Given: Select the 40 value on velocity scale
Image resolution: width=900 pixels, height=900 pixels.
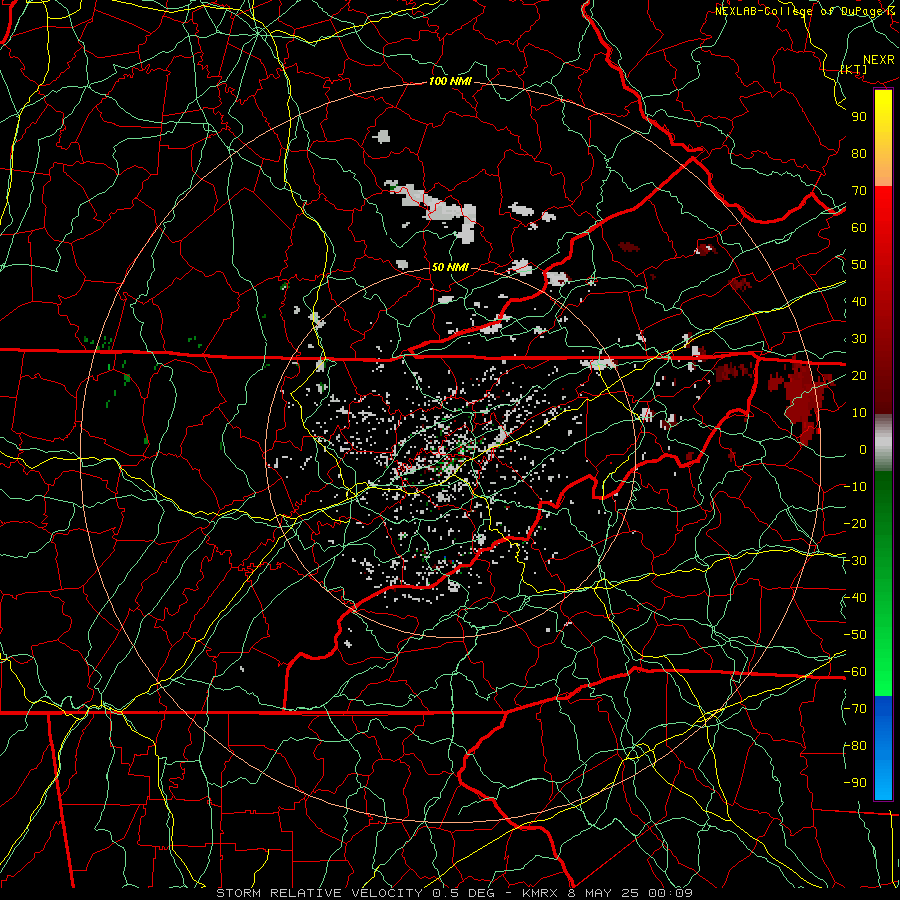Looking at the screenshot, I should pyautogui.click(x=859, y=301).
